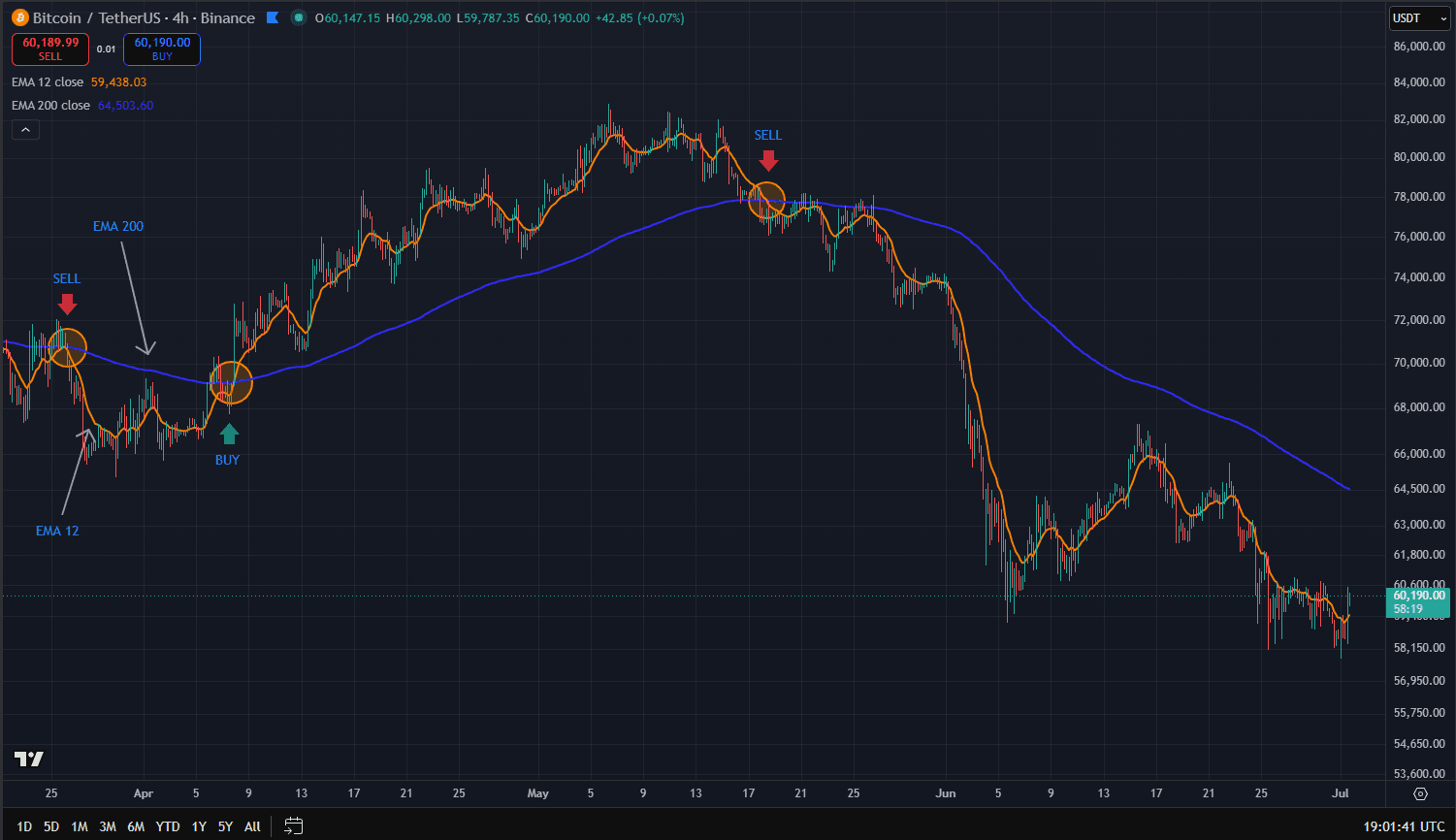Click the red SELL 60,189.99 button
Viewport: 1456px width, 840px height.
pos(50,49)
